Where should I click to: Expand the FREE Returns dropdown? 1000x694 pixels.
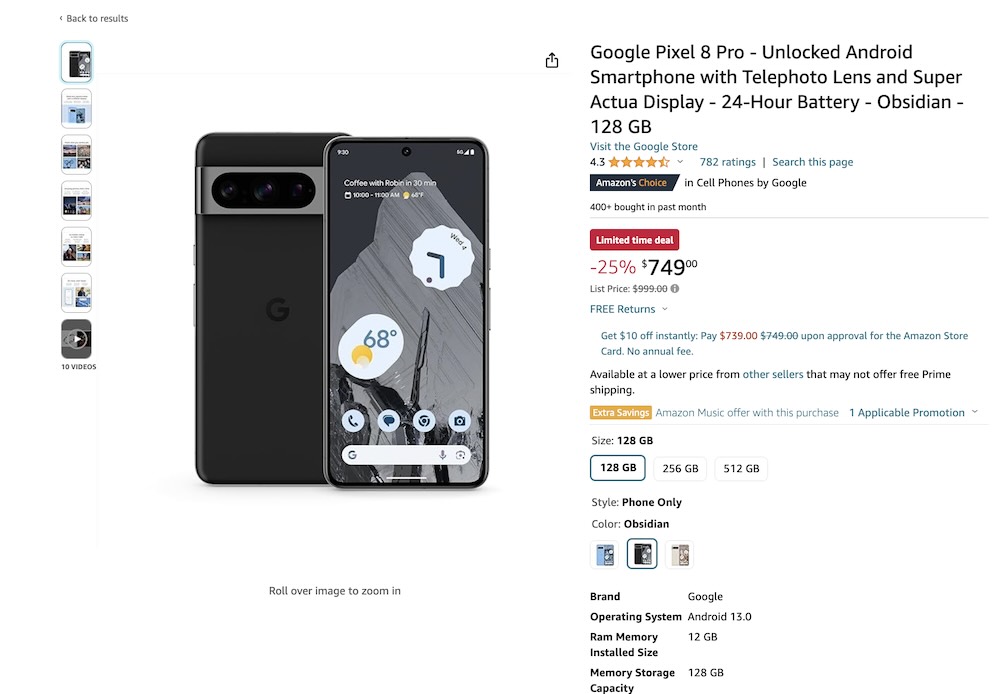tap(629, 310)
